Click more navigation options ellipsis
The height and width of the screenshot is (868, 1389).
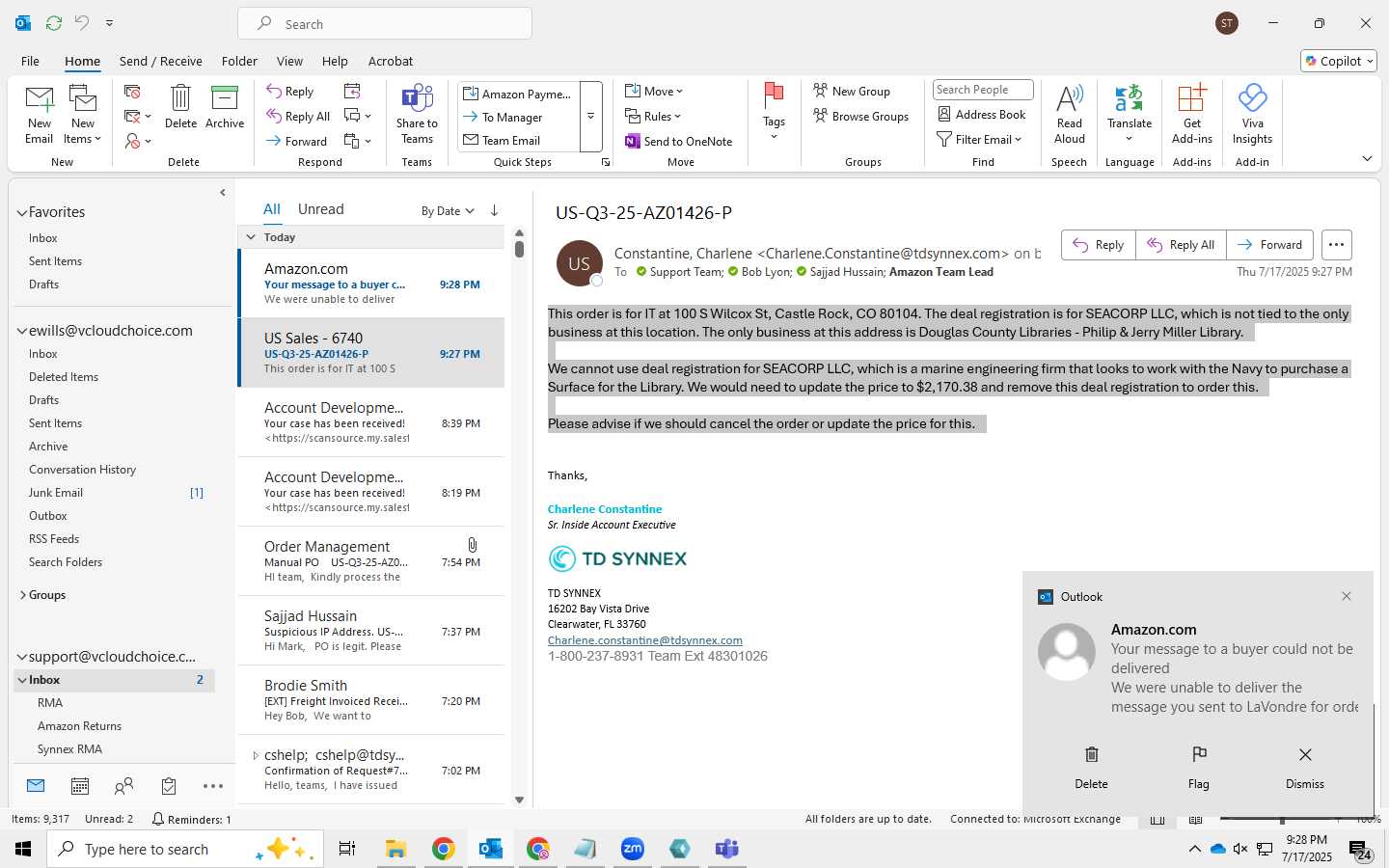click(213, 786)
